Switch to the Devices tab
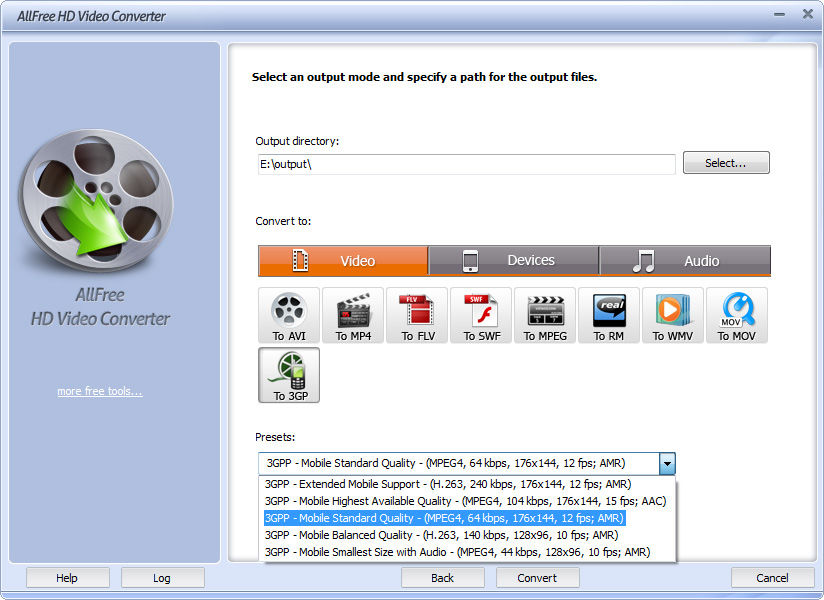This screenshot has width=824, height=600. tap(514, 261)
